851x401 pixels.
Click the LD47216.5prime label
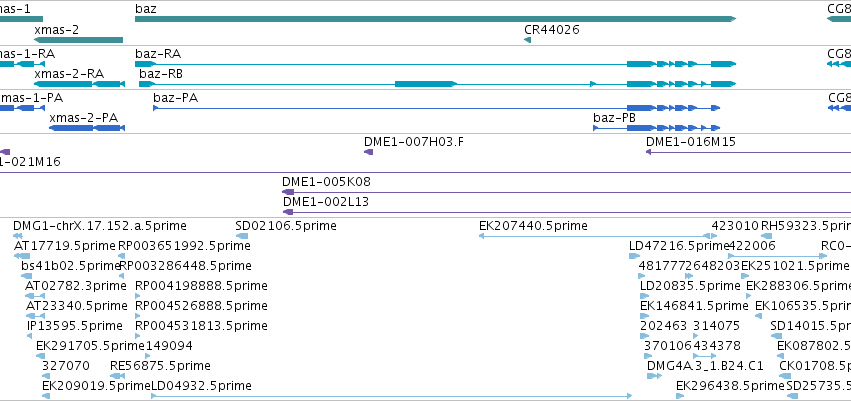tap(679, 246)
